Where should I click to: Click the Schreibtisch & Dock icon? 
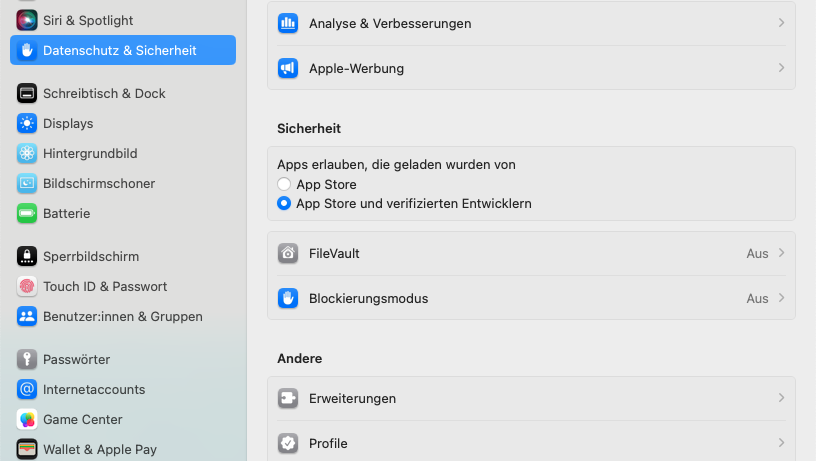point(27,93)
